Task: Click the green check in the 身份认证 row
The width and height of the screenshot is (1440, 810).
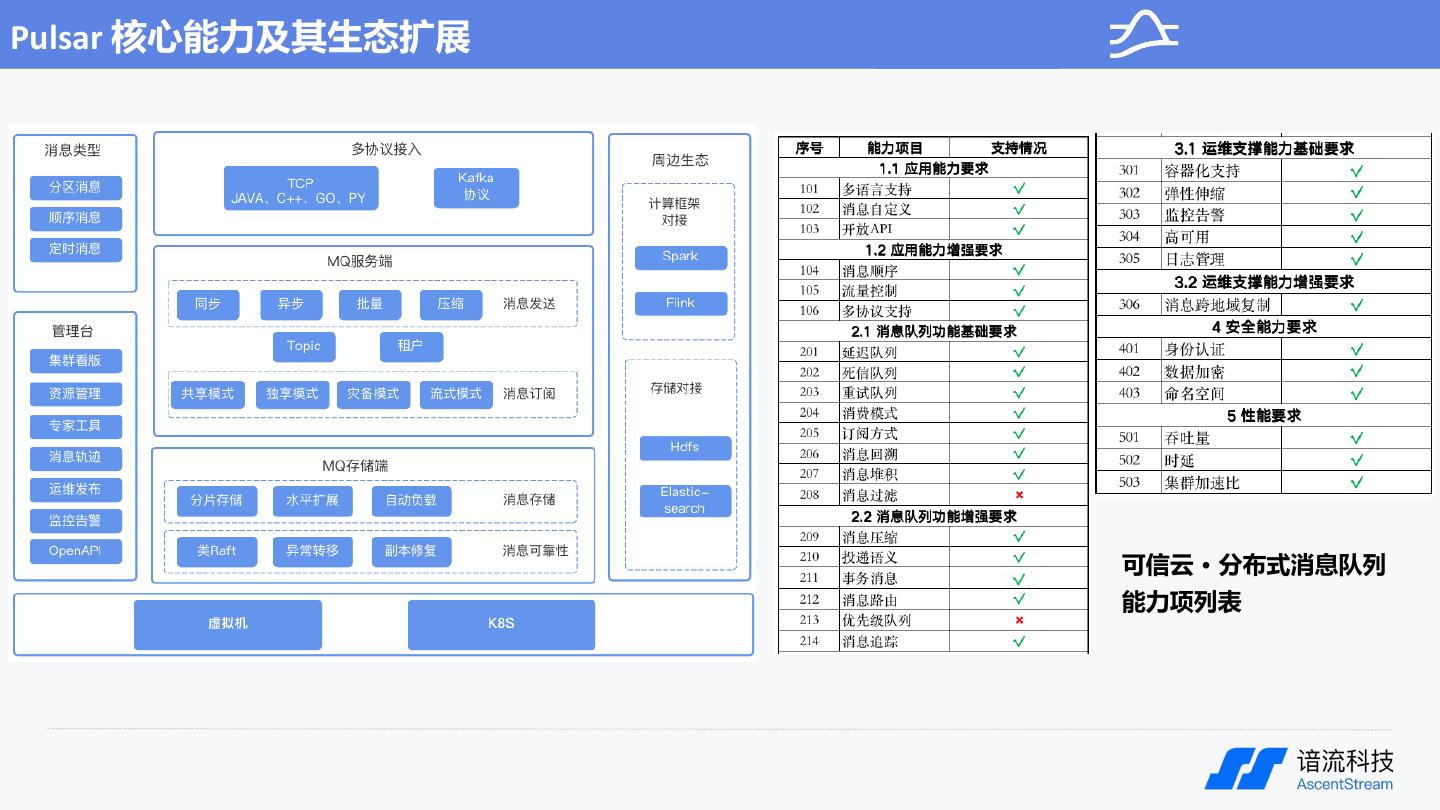Action: click(x=1356, y=350)
